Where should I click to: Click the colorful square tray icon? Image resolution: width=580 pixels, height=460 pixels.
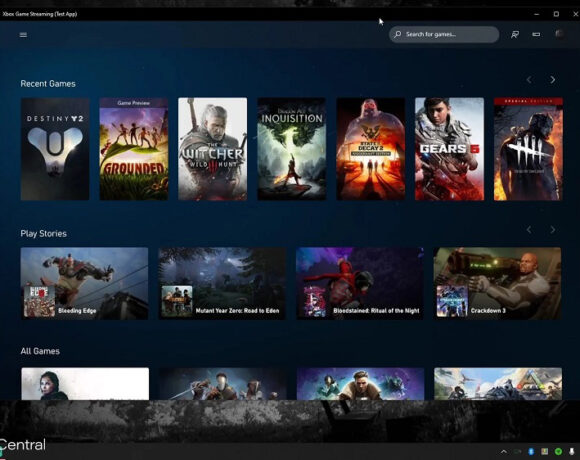coord(544,451)
